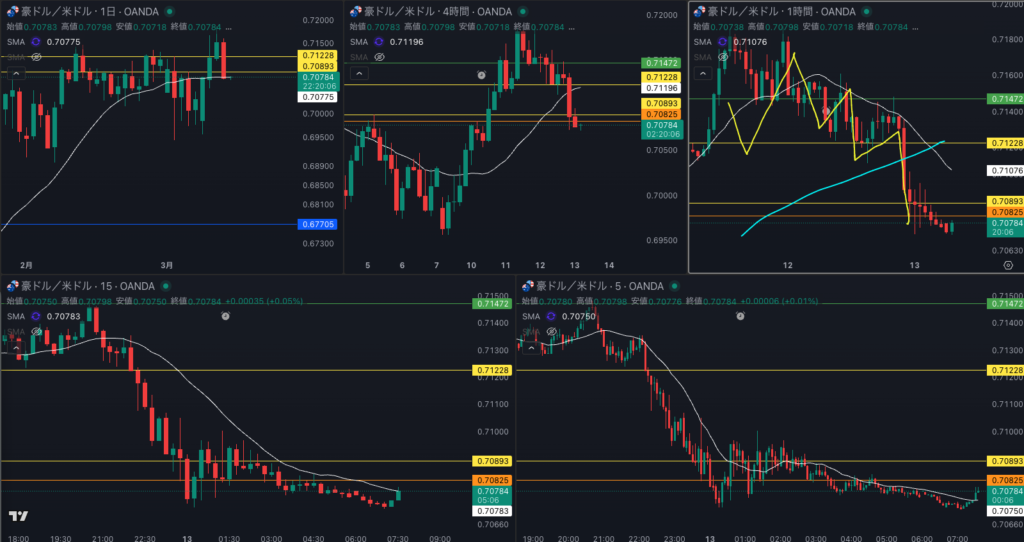
Task: Click the alert clock icon on the 5-minute chart
Action: point(739,315)
